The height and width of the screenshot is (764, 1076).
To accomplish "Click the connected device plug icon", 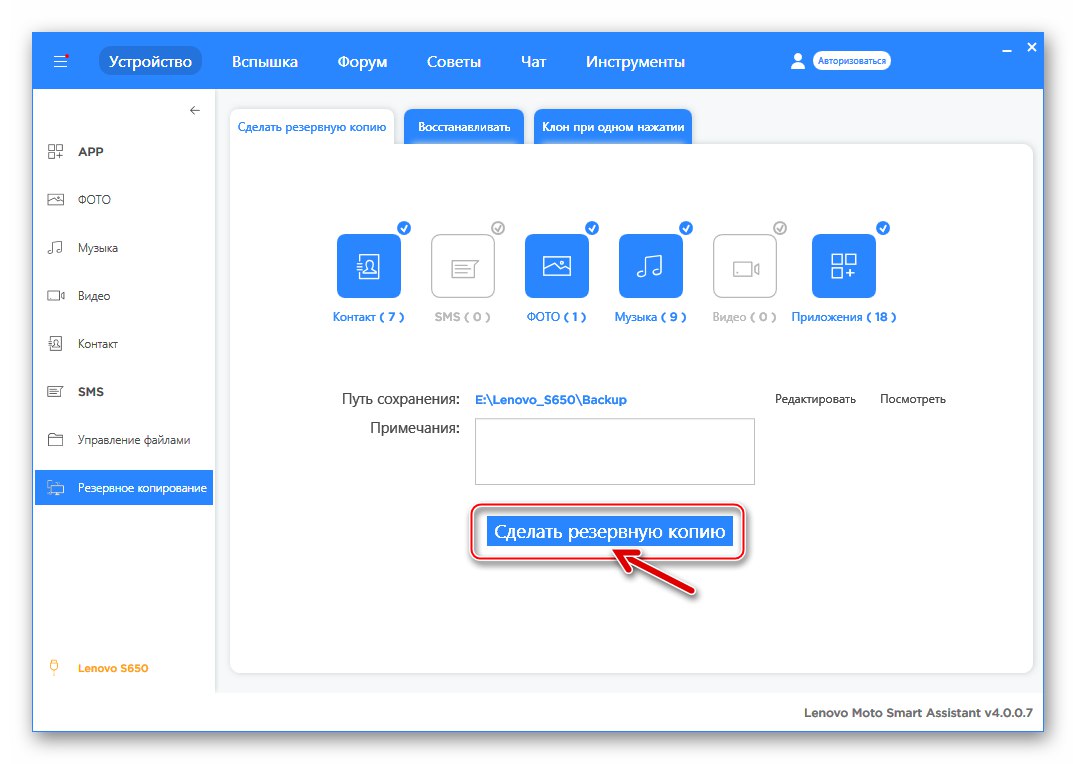I will click(x=54, y=667).
